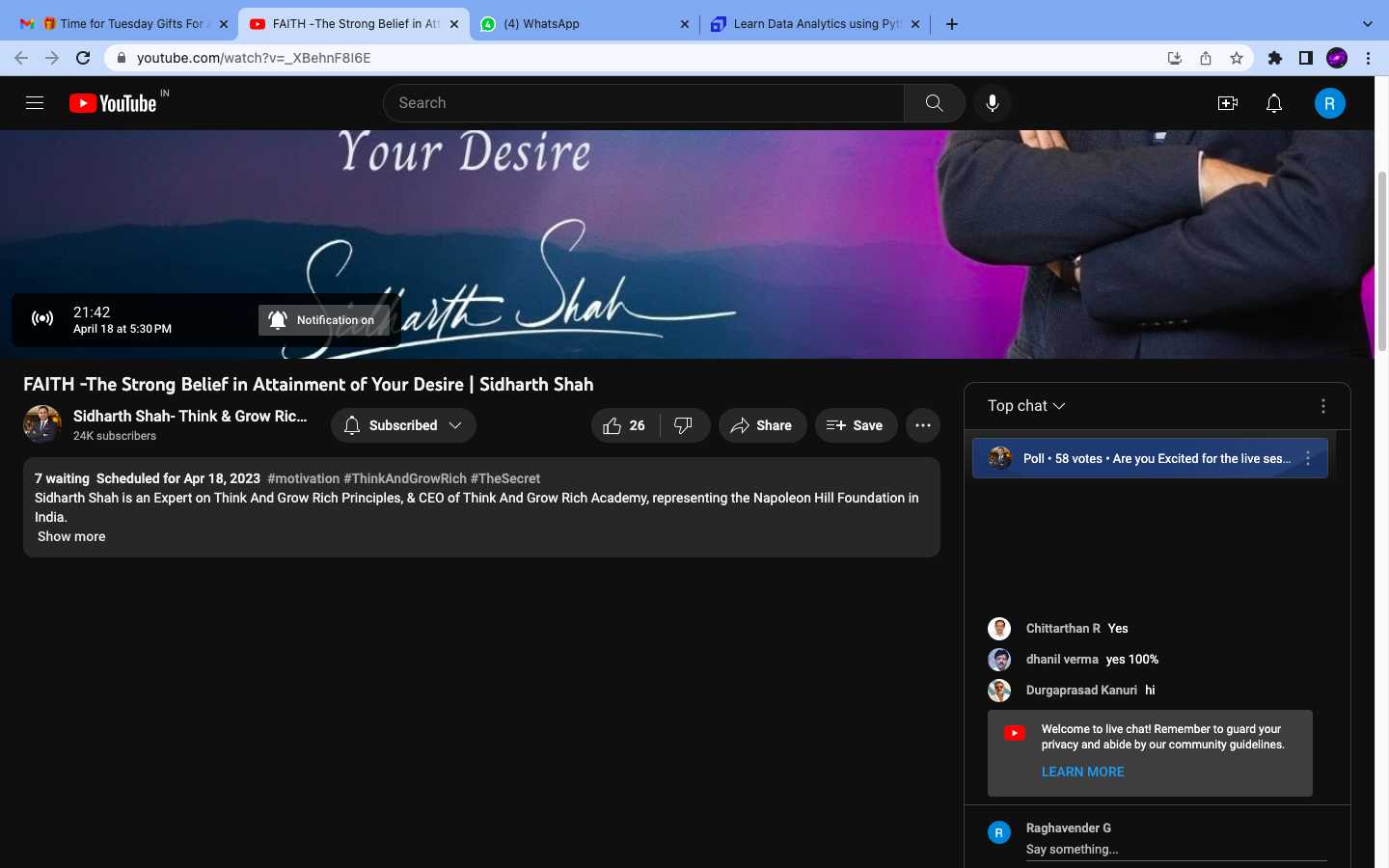Open more actions ellipsis under video
Image resolution: width=1389 pixels, height=868 pixels.
point(923,425)
